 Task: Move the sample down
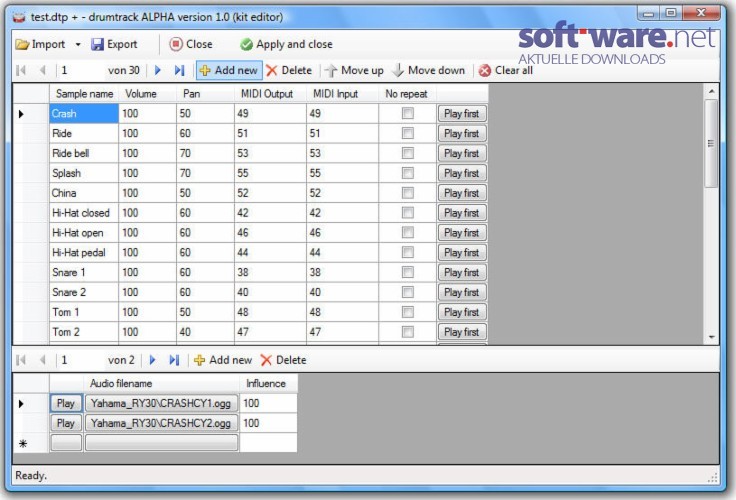pos(429,70)
